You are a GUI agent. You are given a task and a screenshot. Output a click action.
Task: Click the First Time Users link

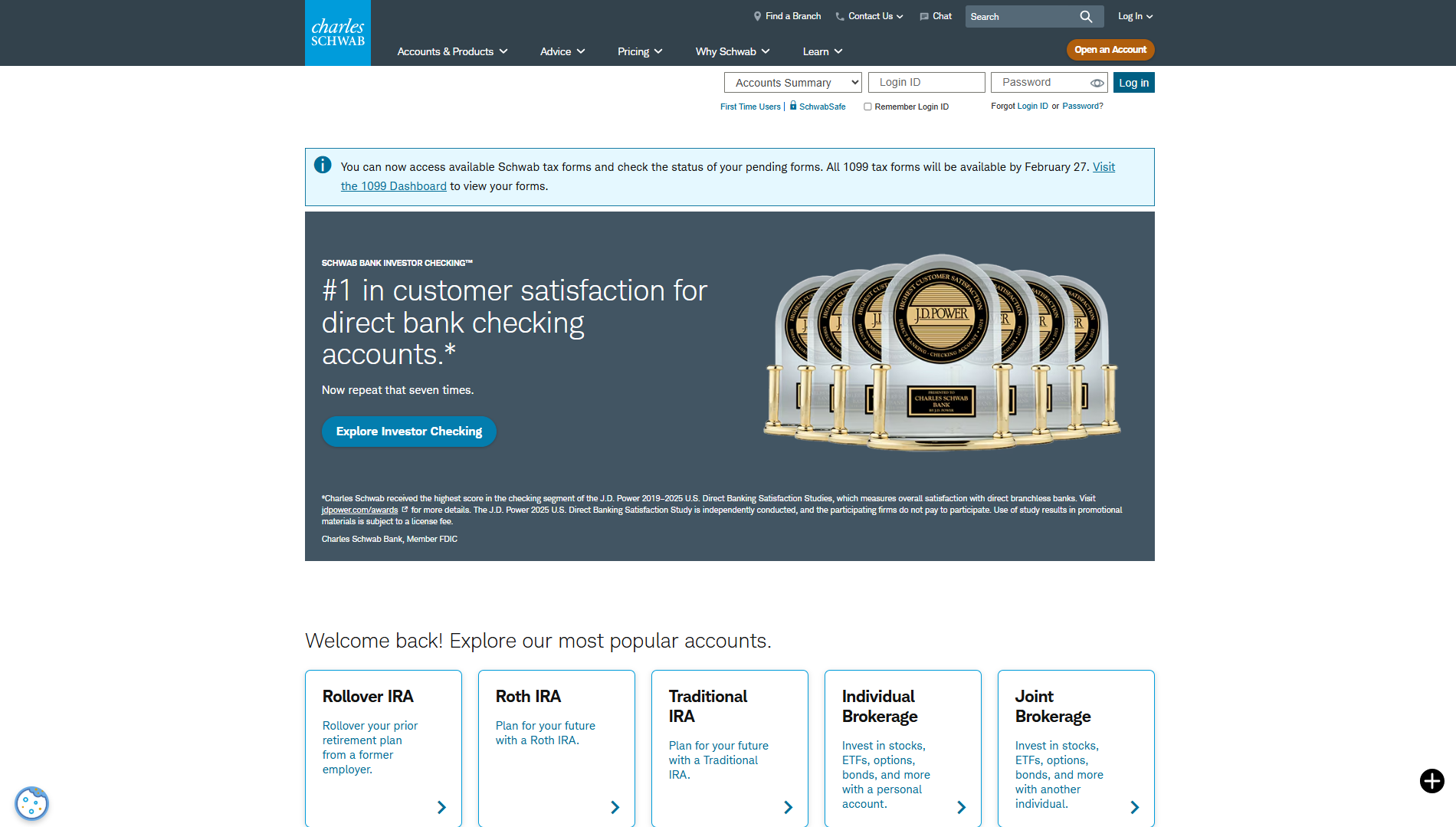[x=750, y=107]
